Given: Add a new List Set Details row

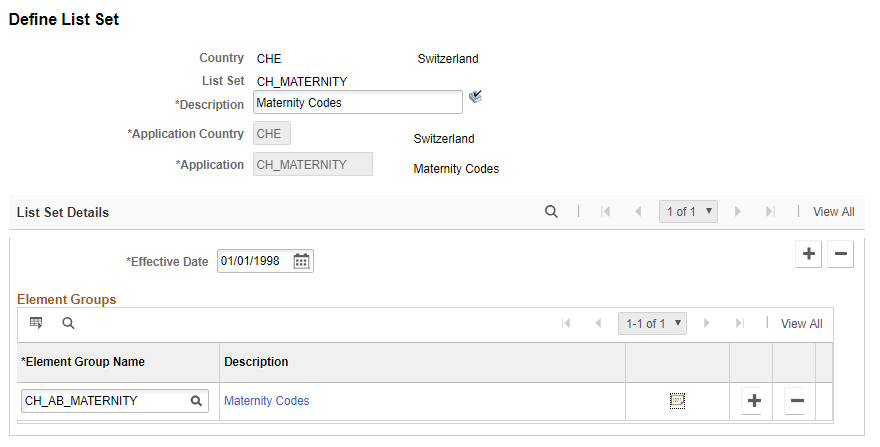Looking at the screenshot, I should tap(809, 254).
